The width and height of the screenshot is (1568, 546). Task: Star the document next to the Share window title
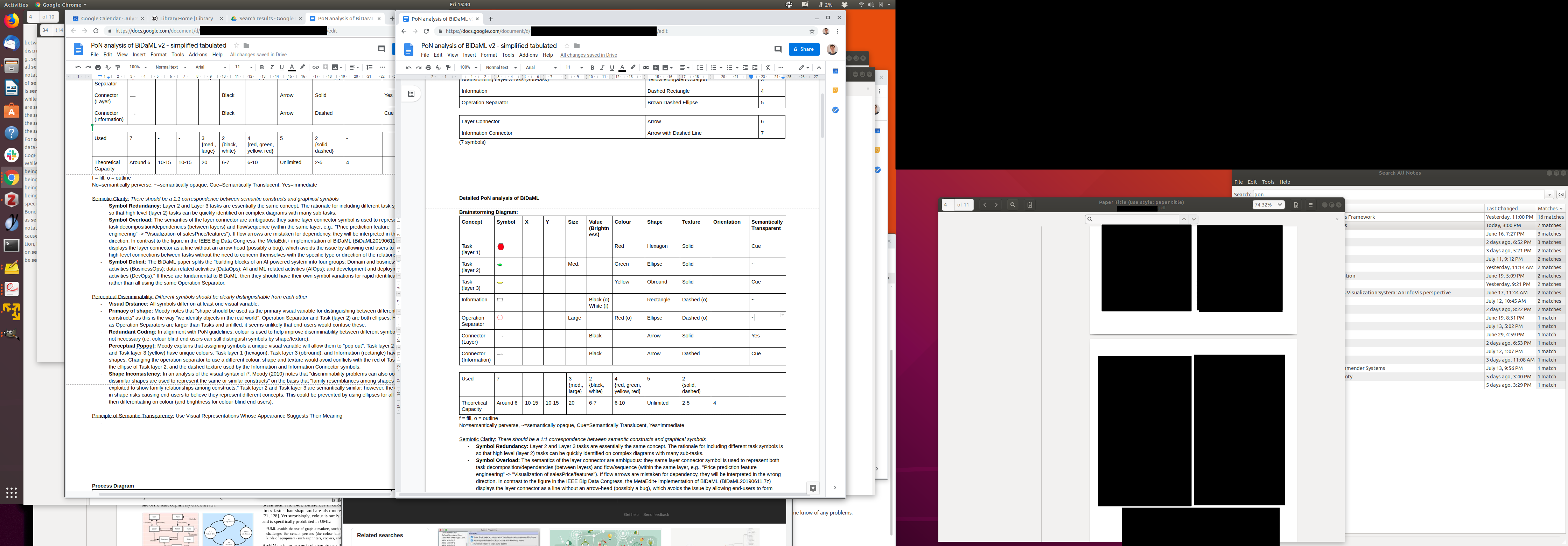click(567, 45)
